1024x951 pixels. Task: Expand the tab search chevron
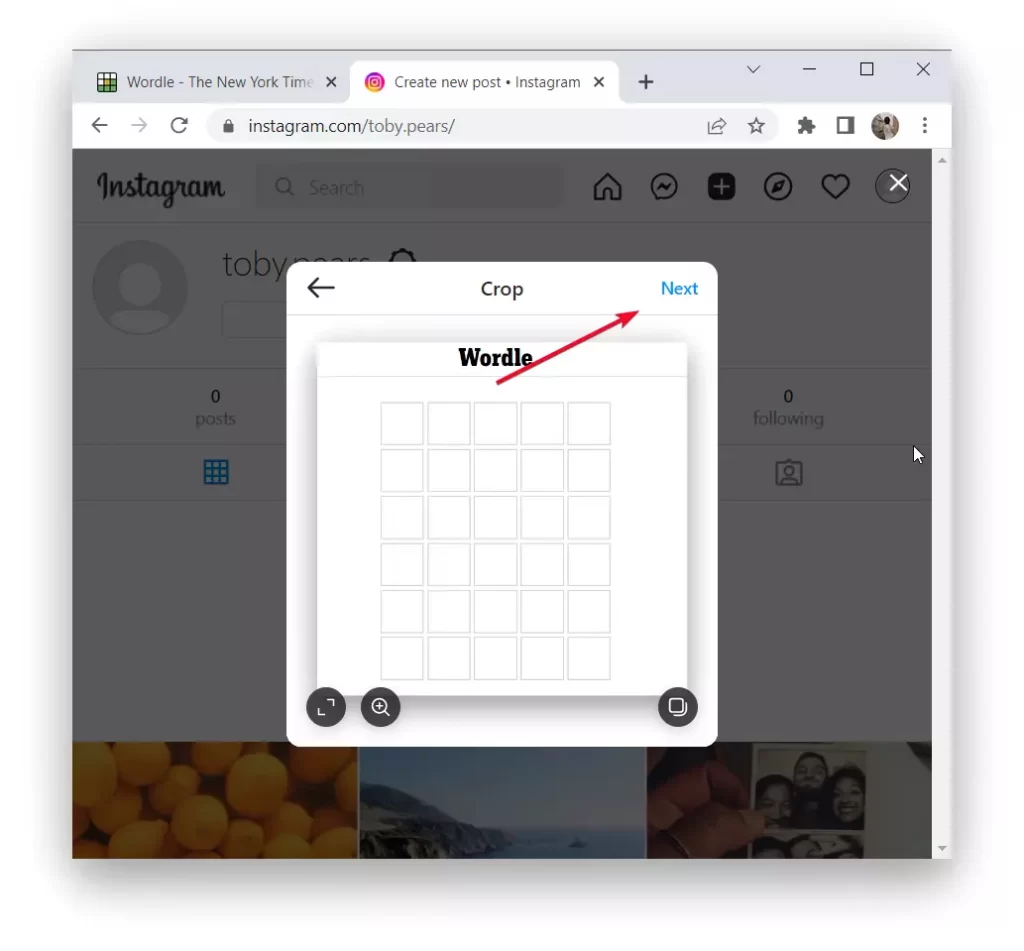(753, 69)
